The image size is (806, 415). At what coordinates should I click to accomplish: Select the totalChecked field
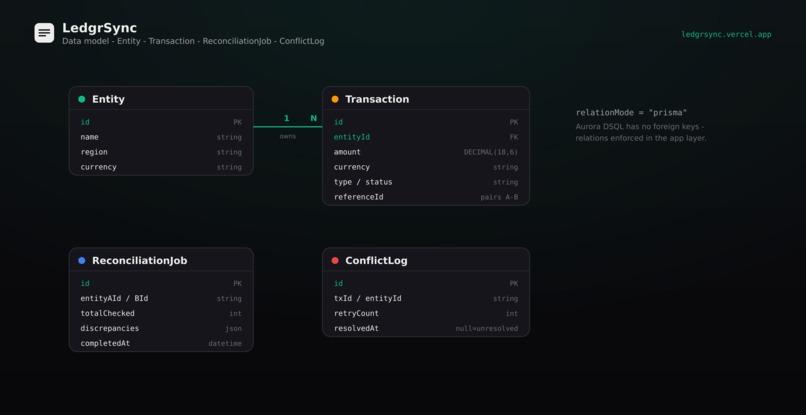[x=161, y=313]
